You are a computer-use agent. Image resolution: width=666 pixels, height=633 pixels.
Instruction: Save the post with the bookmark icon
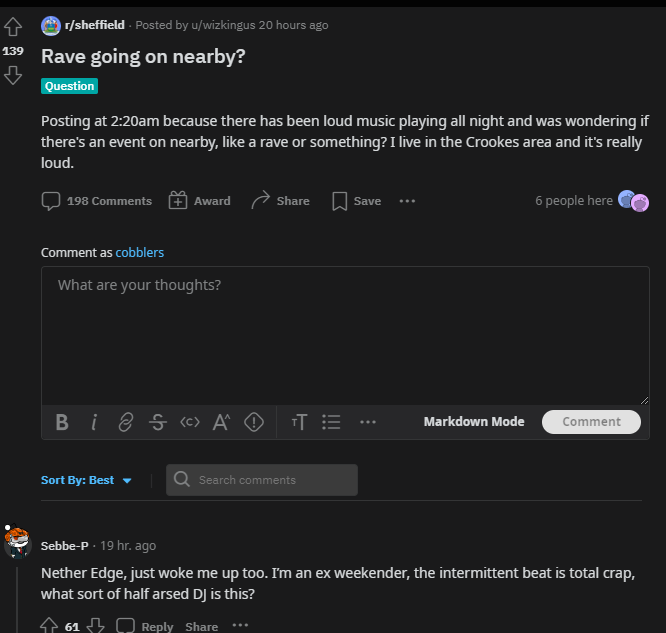(356, 201)
